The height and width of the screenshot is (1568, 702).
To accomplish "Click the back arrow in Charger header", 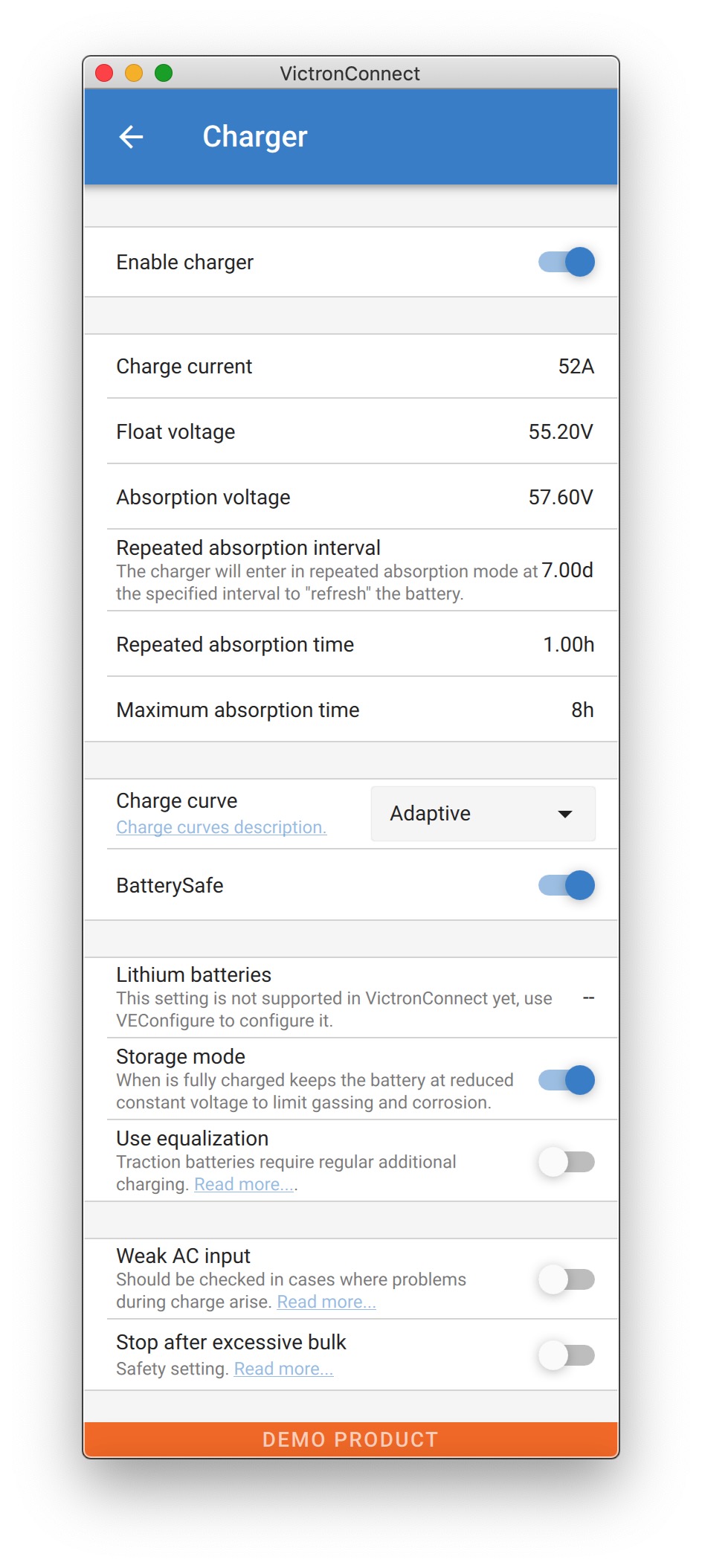I will (132, 137).
